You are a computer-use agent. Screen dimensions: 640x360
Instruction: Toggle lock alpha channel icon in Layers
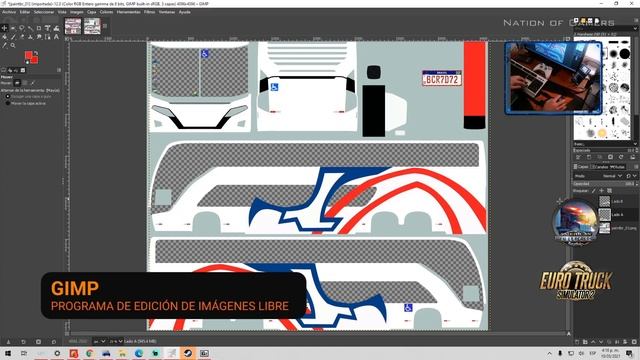(609, 191)
